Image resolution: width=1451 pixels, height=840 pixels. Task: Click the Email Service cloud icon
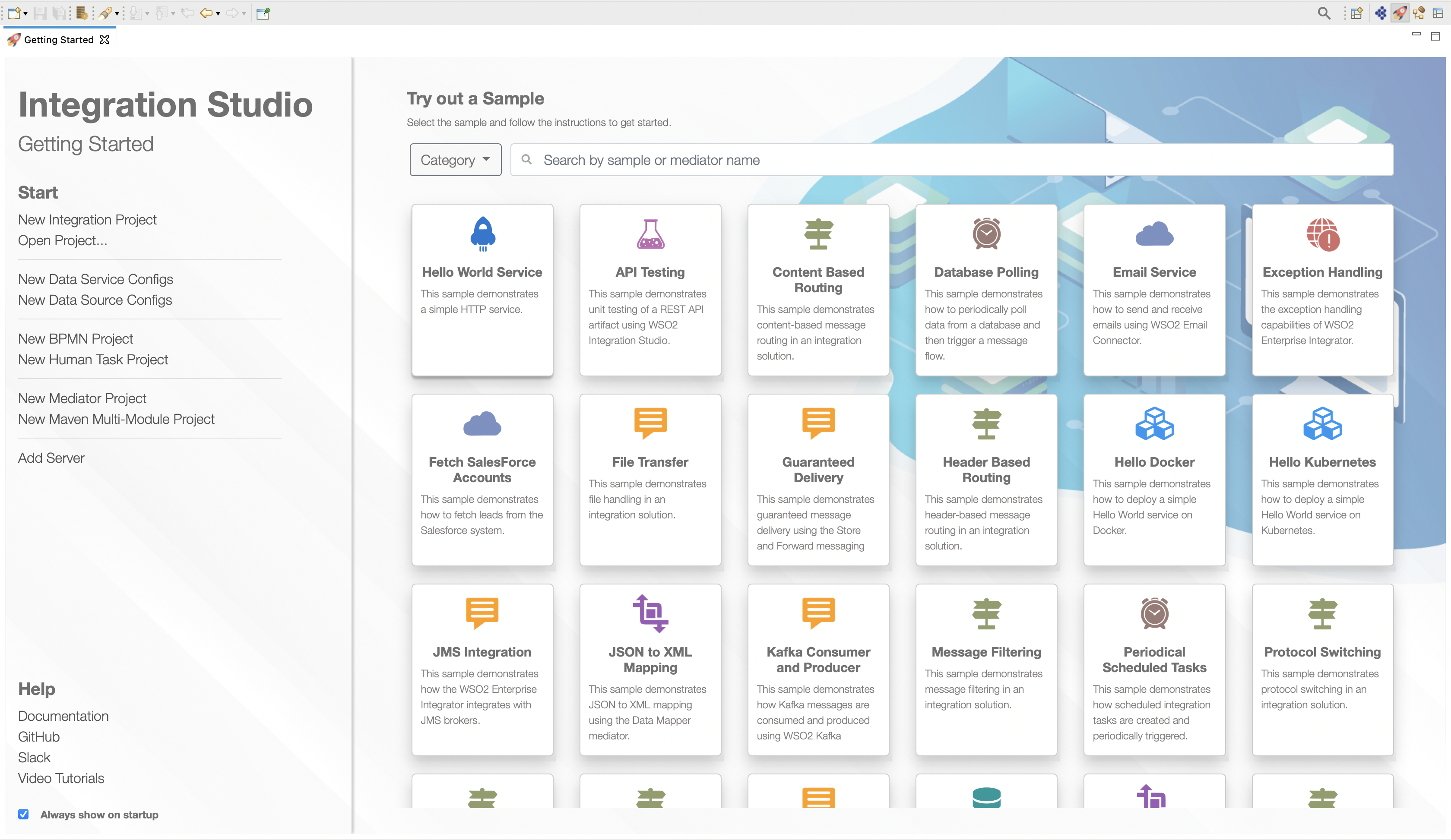click(x=1154, y=234)
